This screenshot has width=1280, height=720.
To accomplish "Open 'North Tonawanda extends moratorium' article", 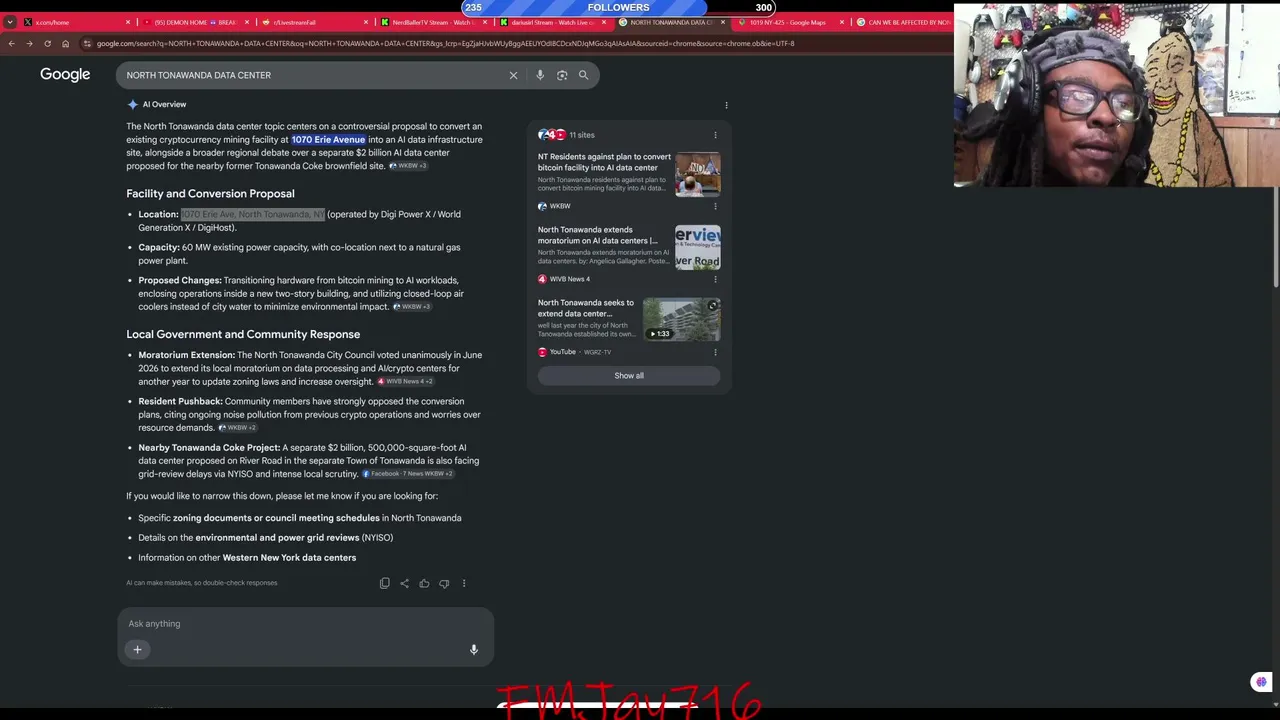I will [598, 235].
